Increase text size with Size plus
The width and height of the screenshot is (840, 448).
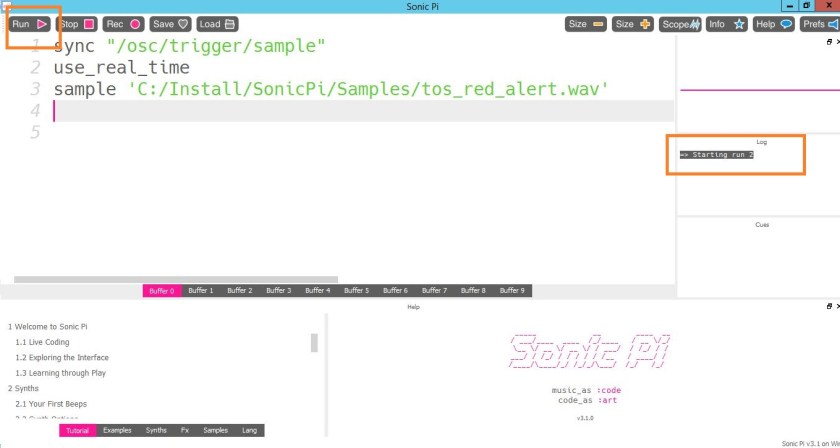[x=632, y=23]
